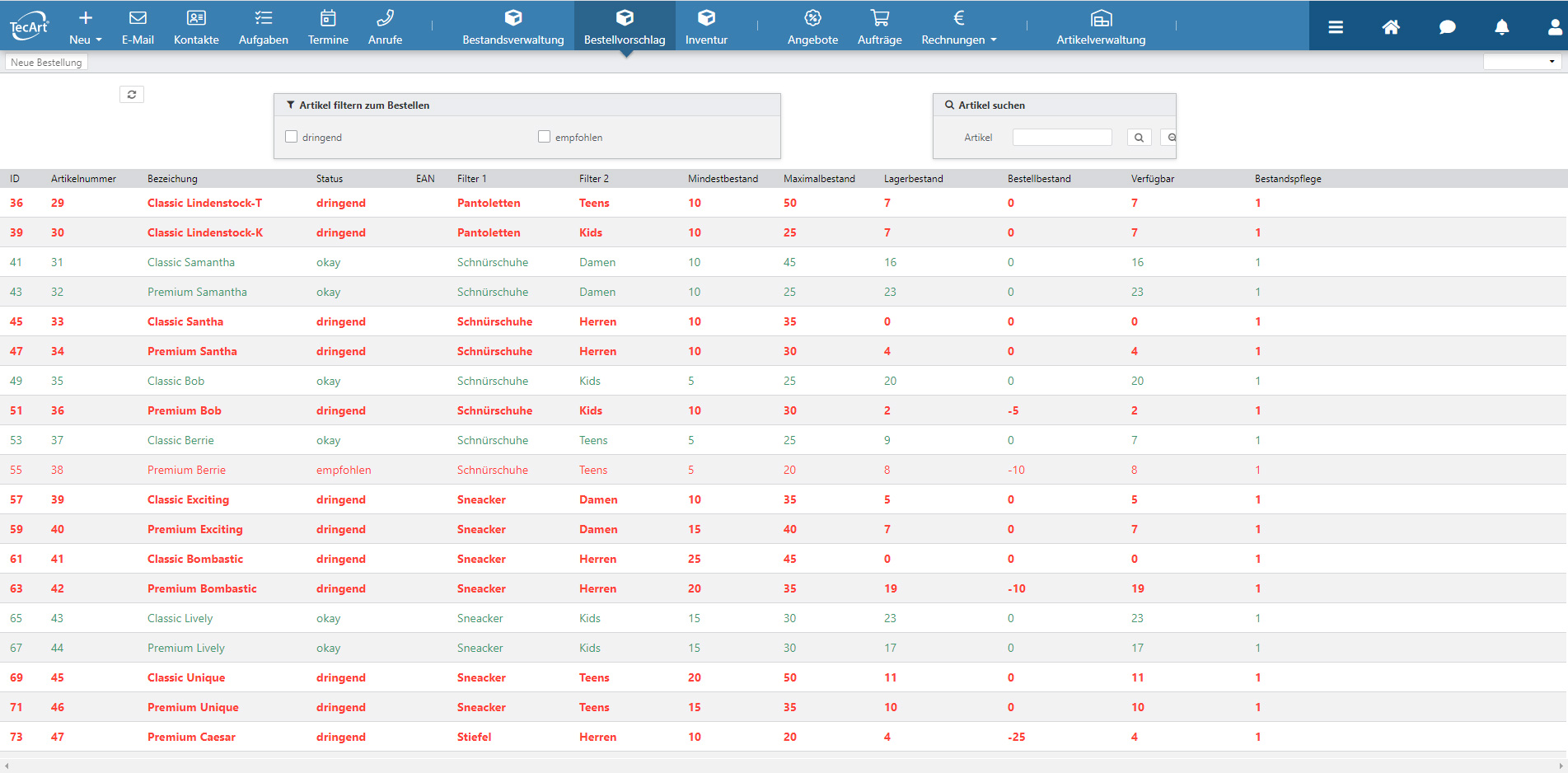Enable the empfohlen filter checkbox
1568x773 pixels.
544,137
